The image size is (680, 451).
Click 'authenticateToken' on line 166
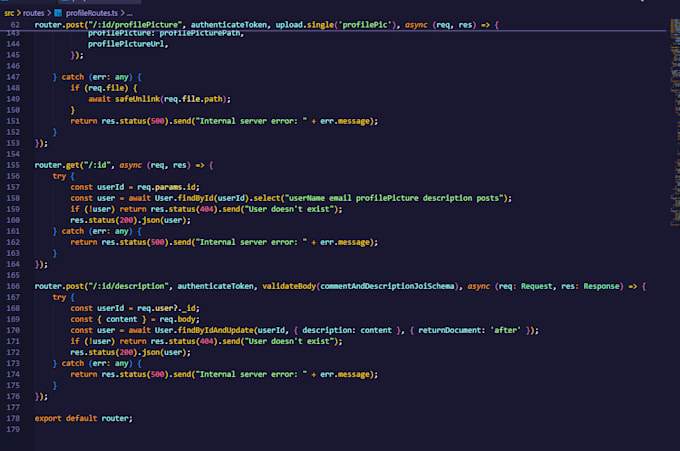pos(216,286)
